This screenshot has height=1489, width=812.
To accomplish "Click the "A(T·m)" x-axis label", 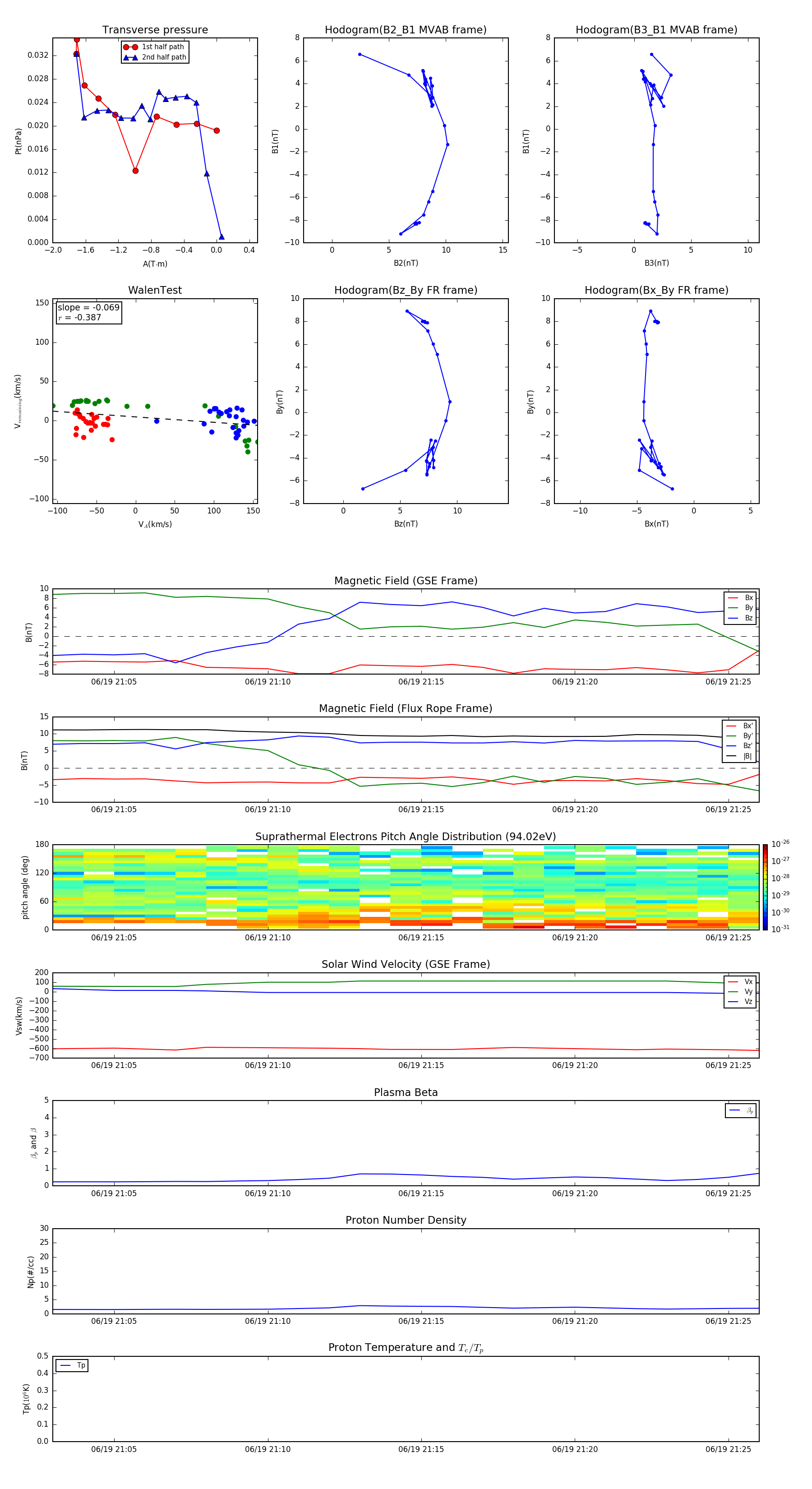I will 155,264.
